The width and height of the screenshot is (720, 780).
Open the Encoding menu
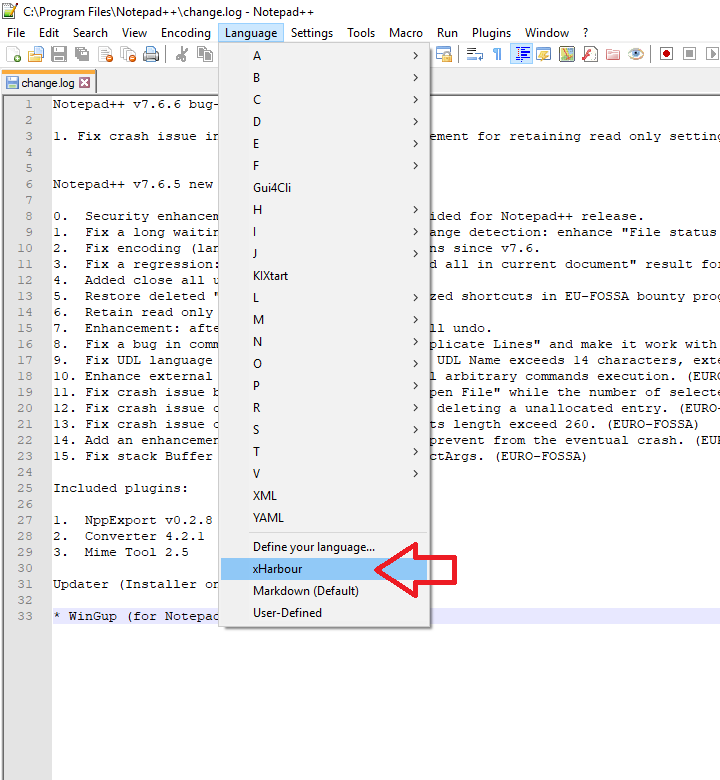[186, 33]
